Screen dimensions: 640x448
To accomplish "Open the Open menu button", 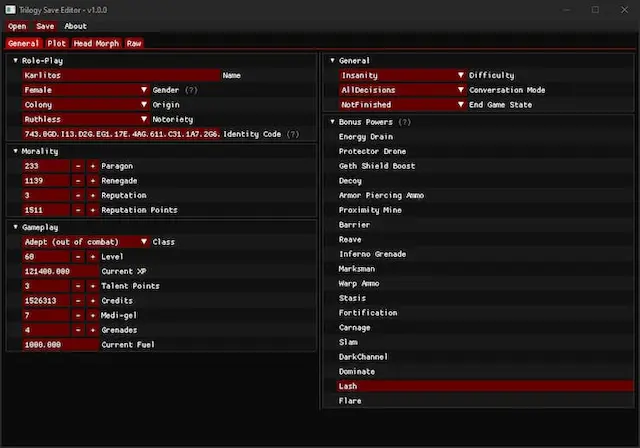I will point(17,26).
